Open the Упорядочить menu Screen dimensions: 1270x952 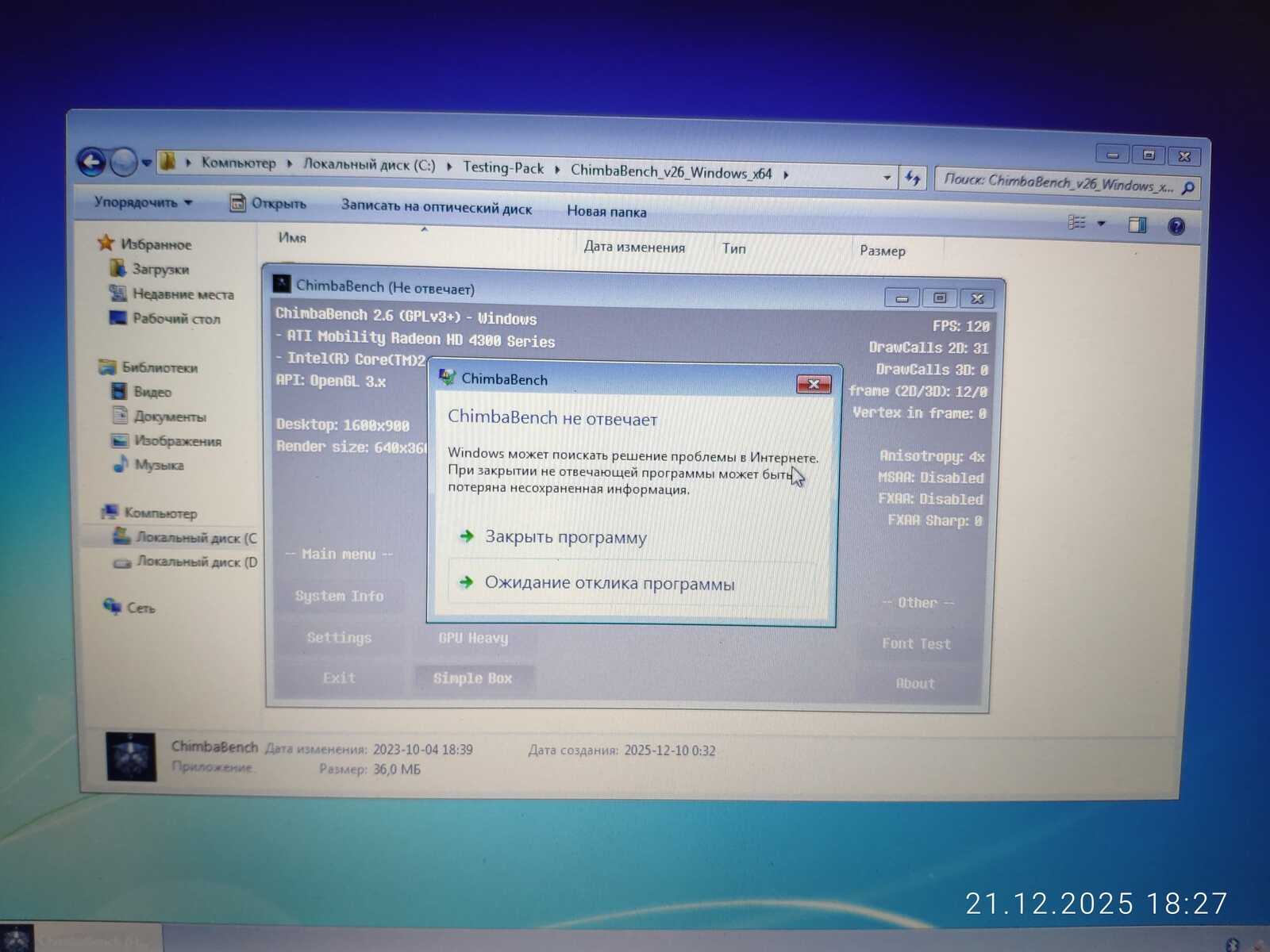[143, 202]
